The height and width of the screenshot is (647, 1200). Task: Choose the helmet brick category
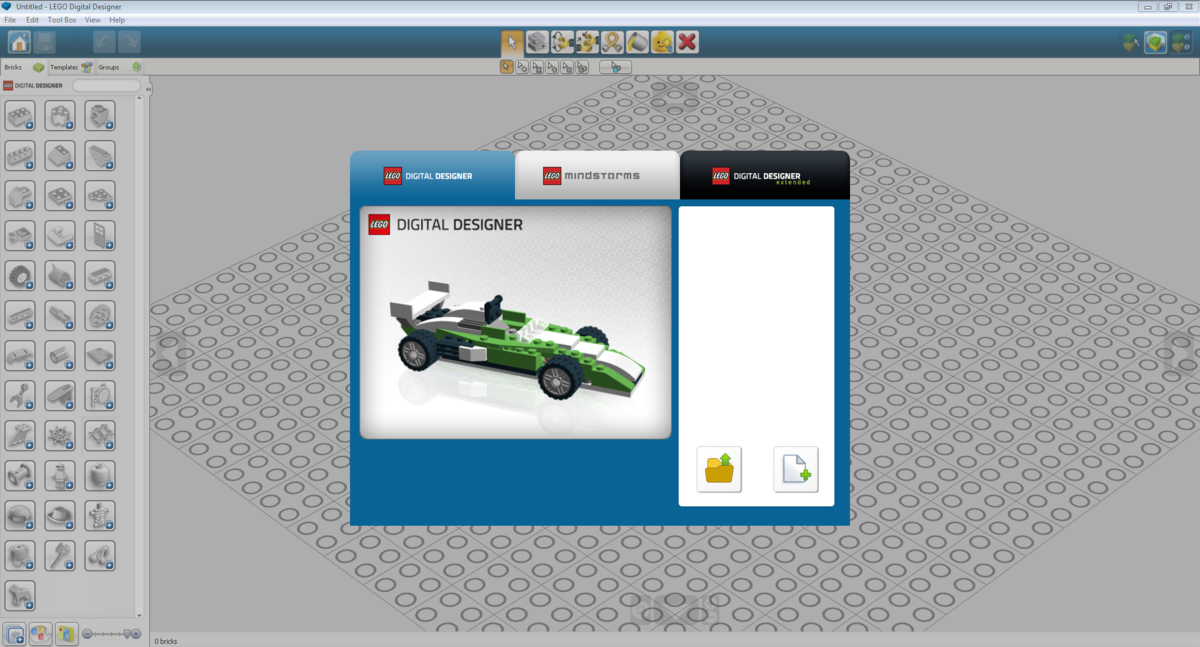point(20,516)
